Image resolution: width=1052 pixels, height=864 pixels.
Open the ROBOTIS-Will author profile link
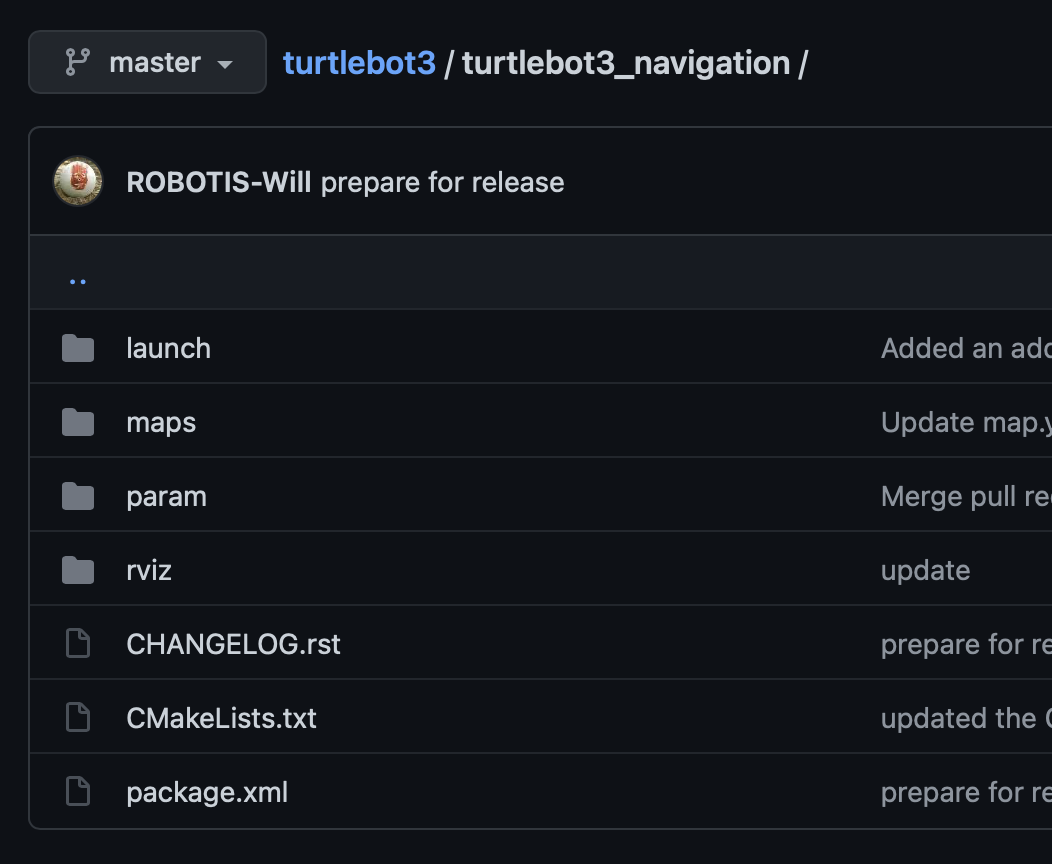219,182
